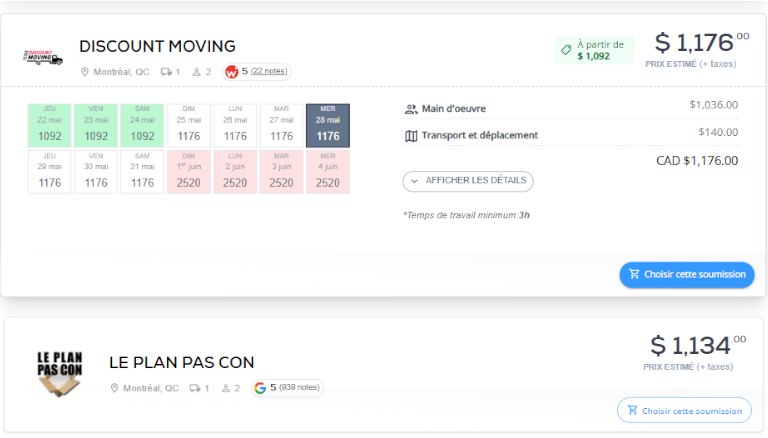Select Tuesday 3 juin at 2520

pos(281,172)
